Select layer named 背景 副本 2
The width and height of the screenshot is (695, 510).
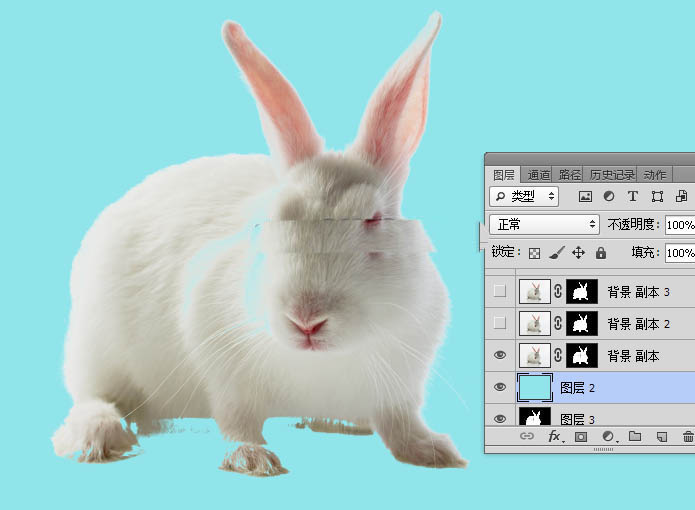click(638, 324)
